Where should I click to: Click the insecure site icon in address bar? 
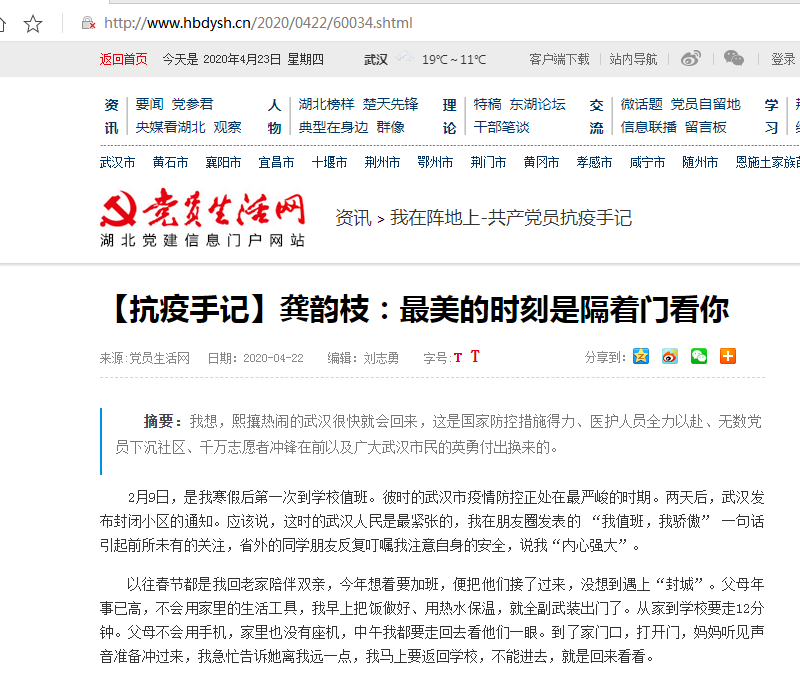(88, 23)
